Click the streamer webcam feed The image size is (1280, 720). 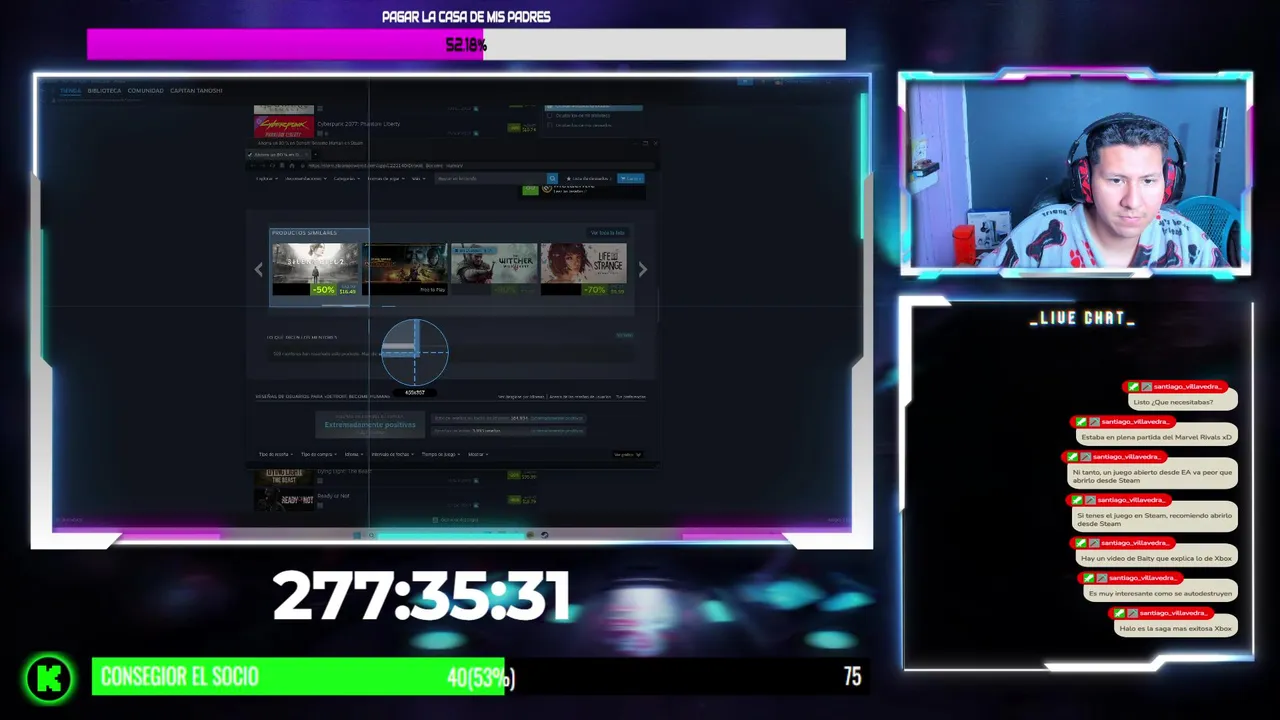coord(1075,172)
